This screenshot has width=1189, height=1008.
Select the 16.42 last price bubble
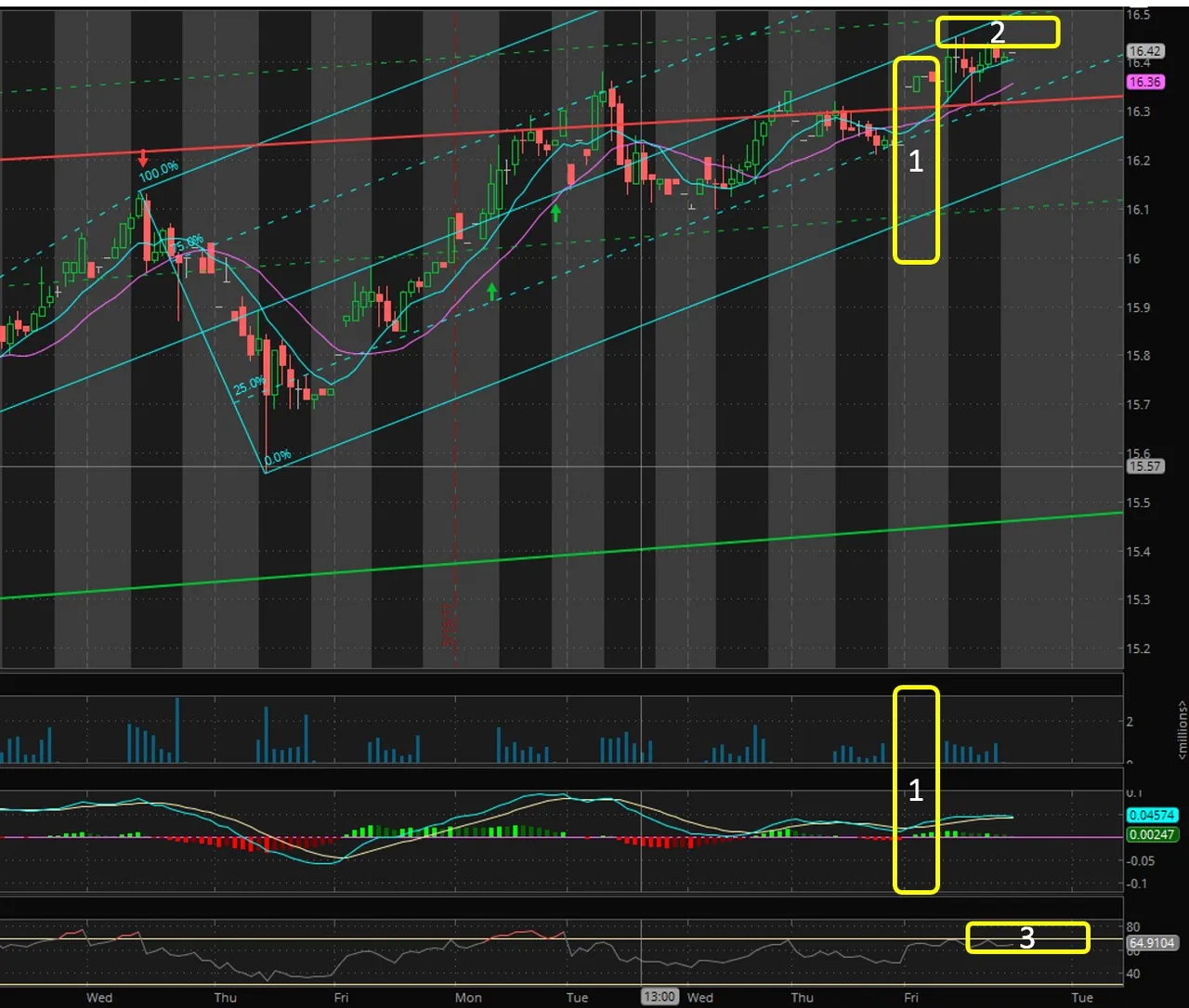1144,51
